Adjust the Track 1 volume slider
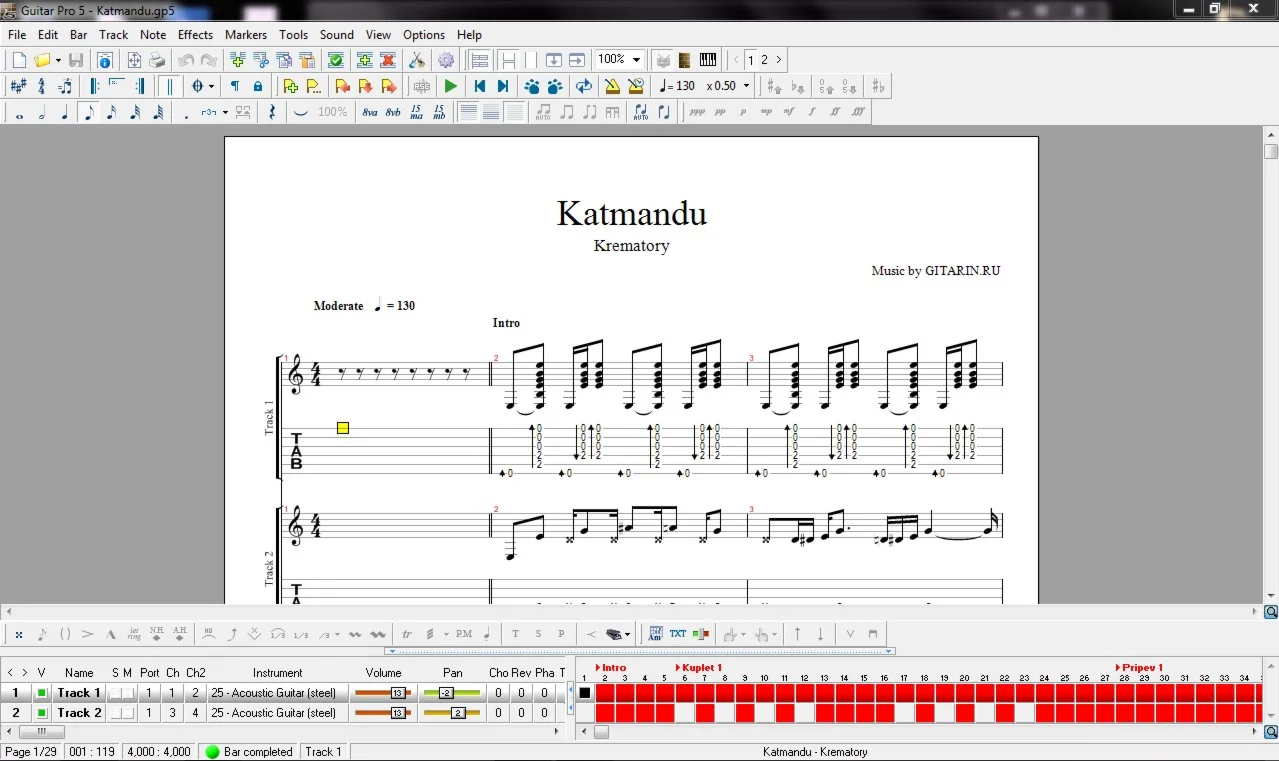 point(397,693)
